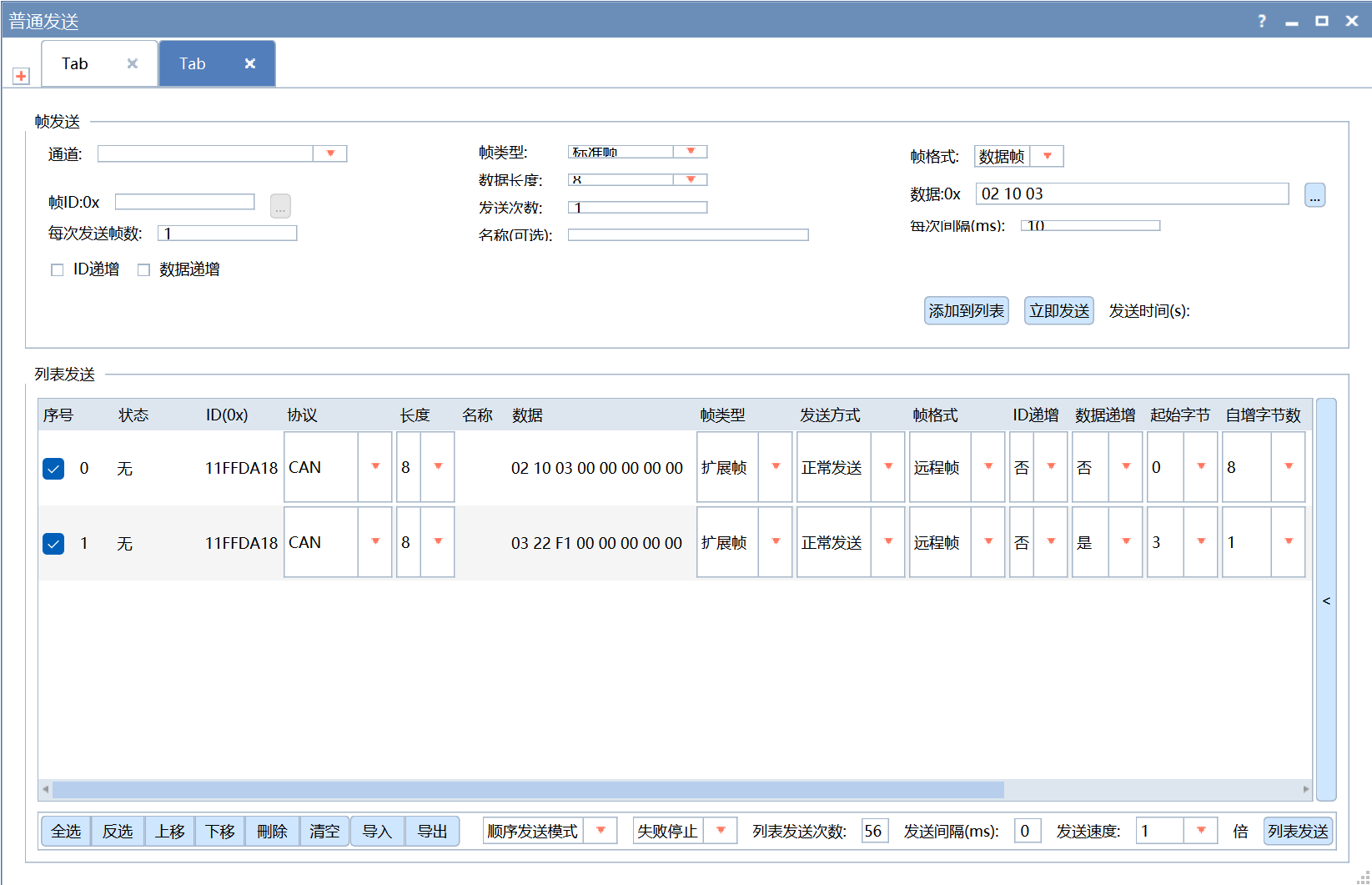Focus the 列表发送次数 field showing 56

pos(875,831)
